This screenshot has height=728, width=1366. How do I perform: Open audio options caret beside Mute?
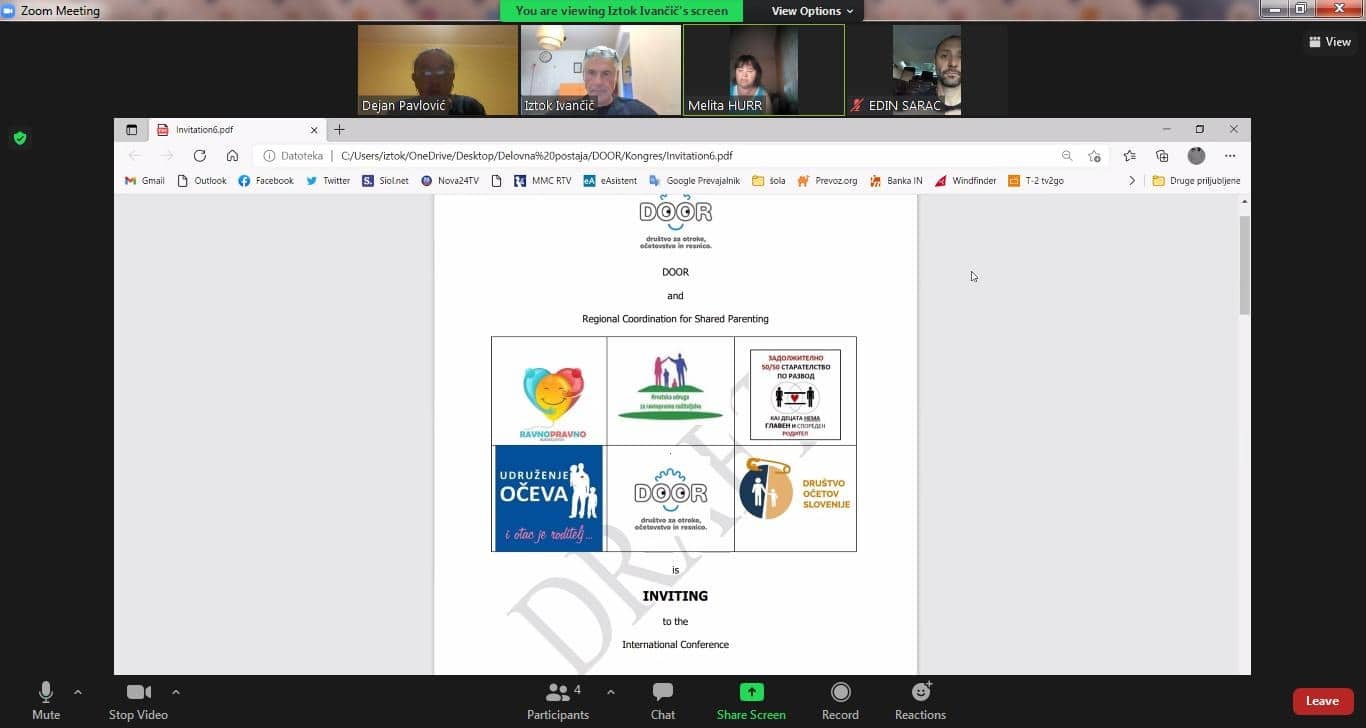coord(78,692)
